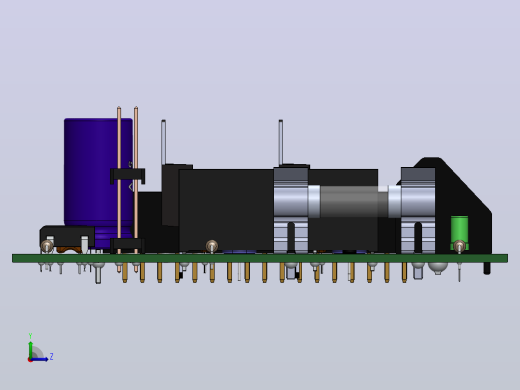Select the glass fuse tube
This screenshot has width=520, height=390.
click(x=354, y=201)
